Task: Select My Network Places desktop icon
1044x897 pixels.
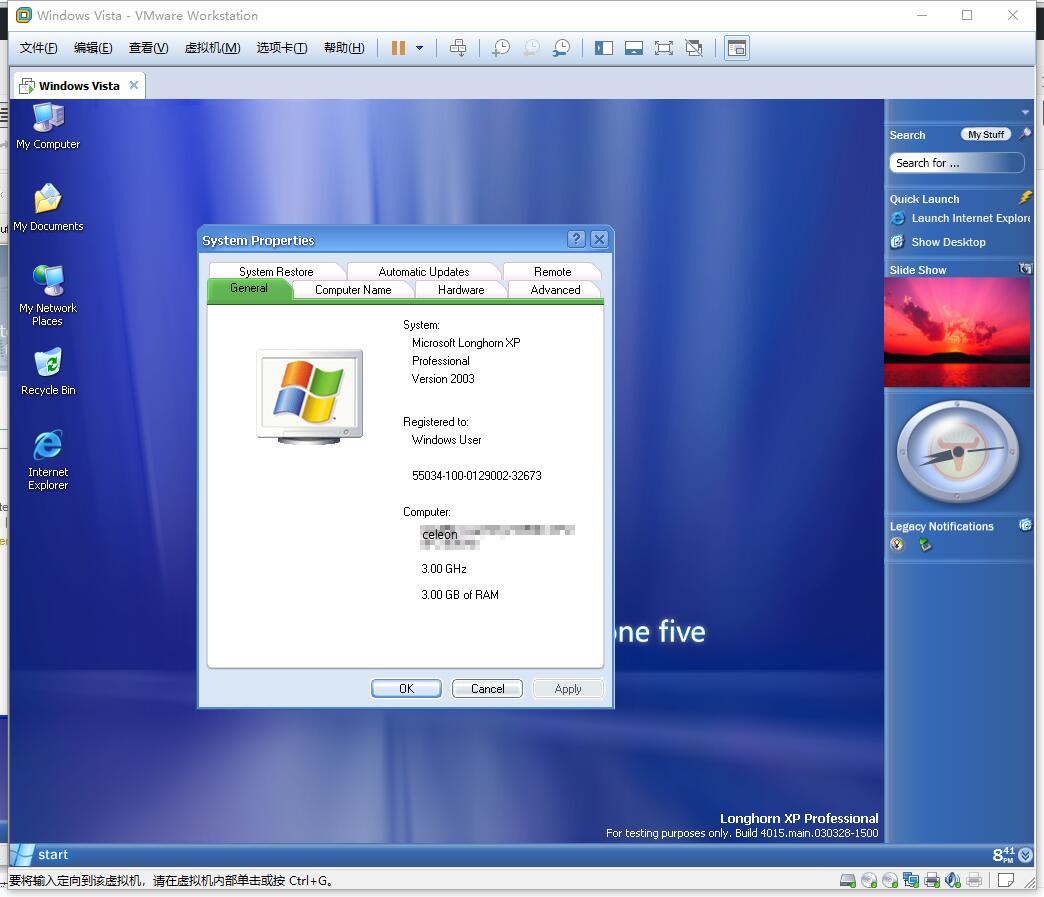Action: pos(48,296)
